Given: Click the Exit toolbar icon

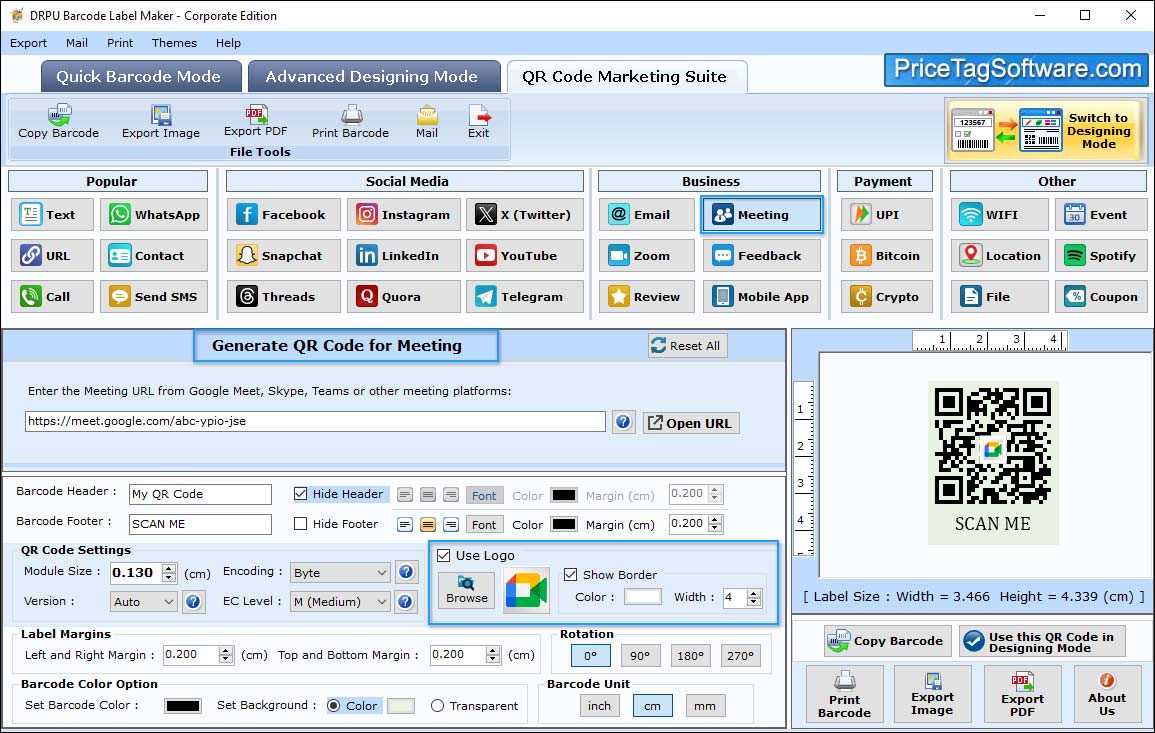Looking at the screenshot, I should [x=478, y=122].
